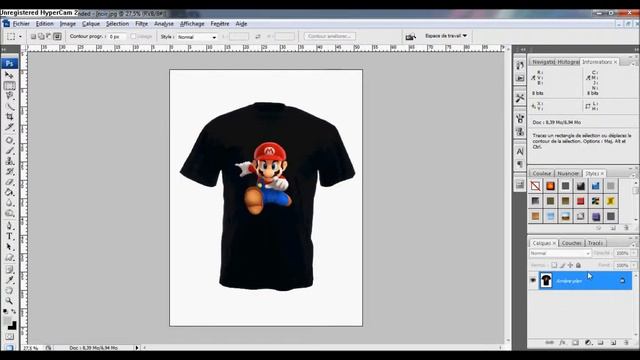Select the Paint Bucket tool
640x360 pixels.
click(x=9, y=192)
